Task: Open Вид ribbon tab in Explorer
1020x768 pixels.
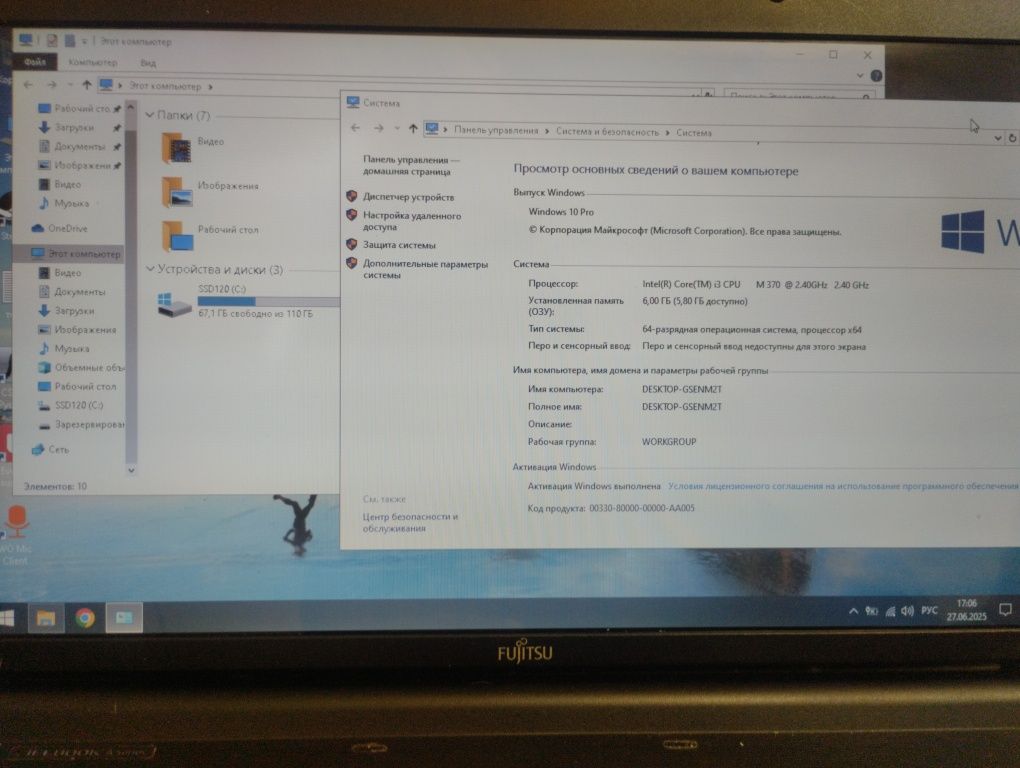Action: click(x=148, y=63)
